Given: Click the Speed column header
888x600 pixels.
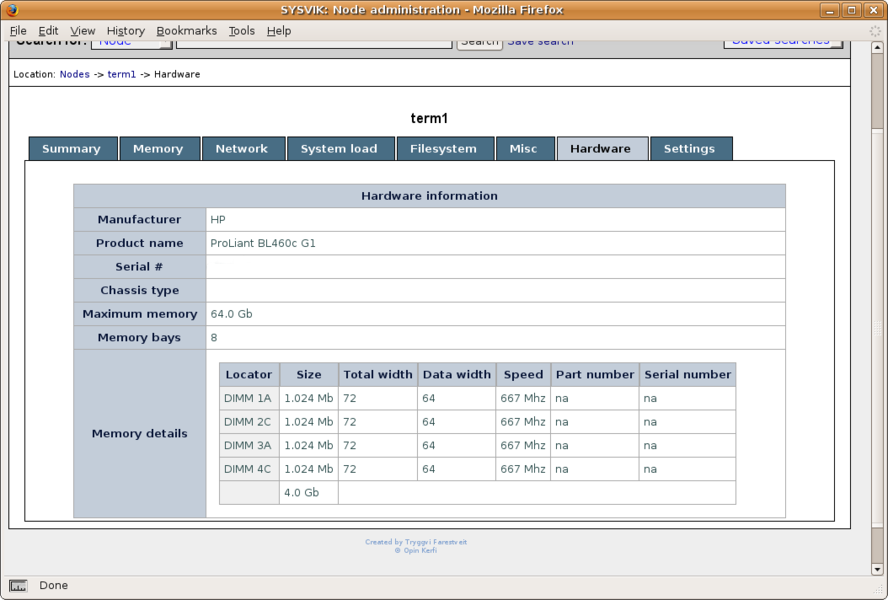Looking at the screenshot, I should 523,375.
